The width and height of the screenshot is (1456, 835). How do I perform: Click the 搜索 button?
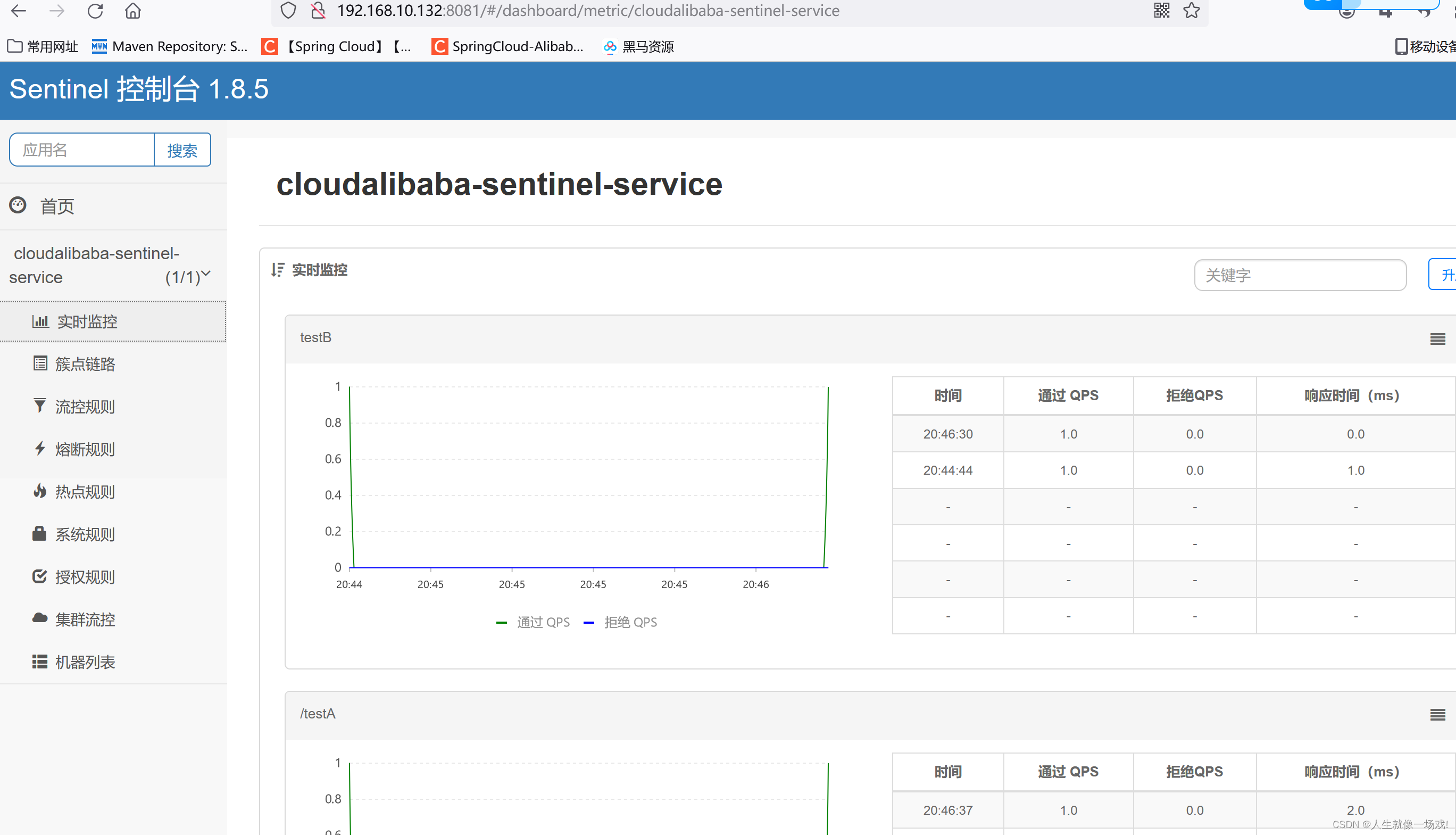click(182, 150)
